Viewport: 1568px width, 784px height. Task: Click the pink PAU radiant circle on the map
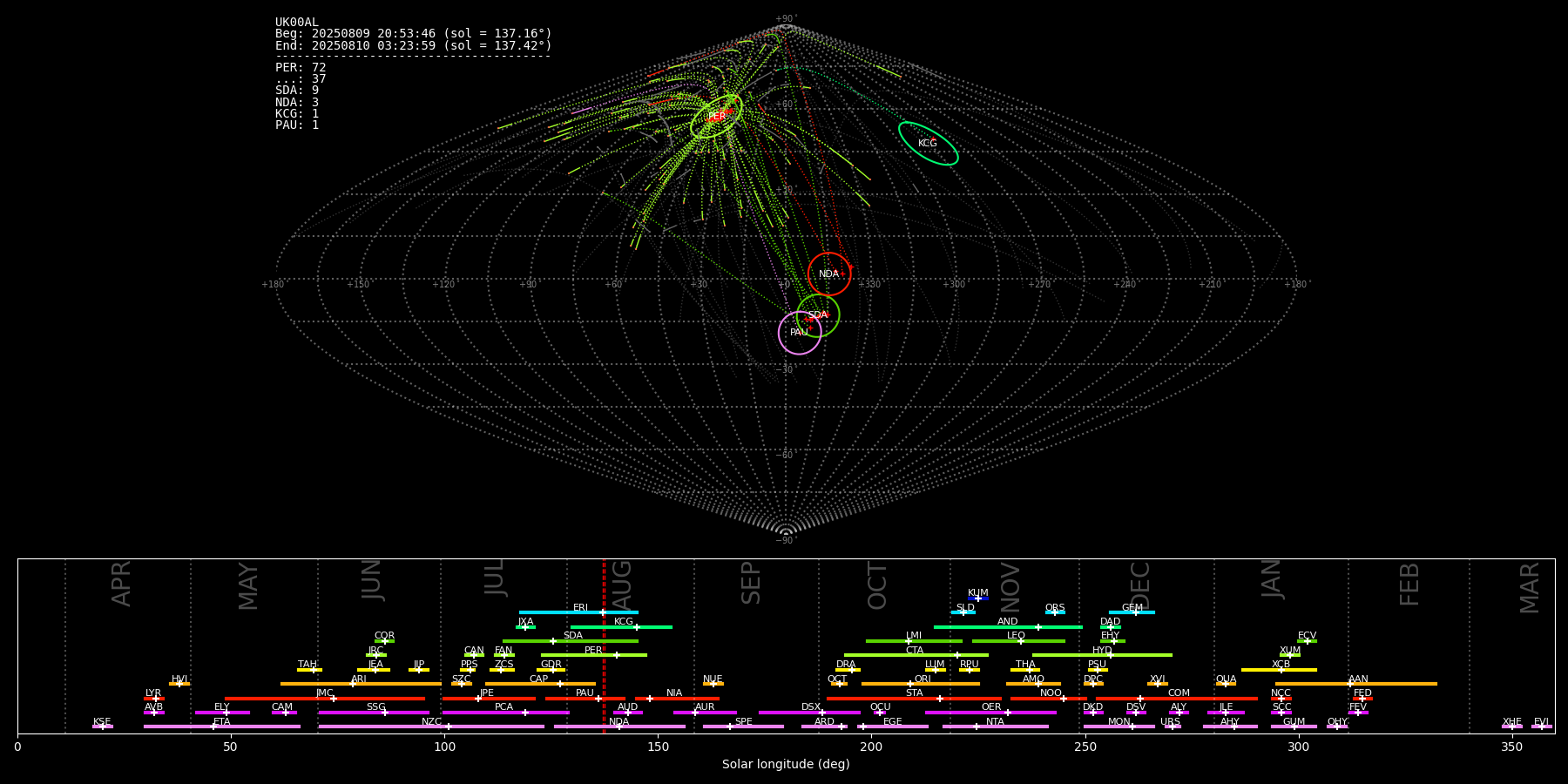click(800, 333)
